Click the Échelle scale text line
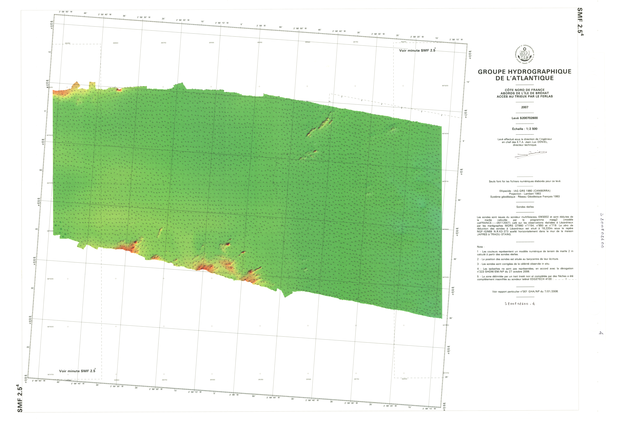Image resolution: width=622 pixels, height=421 pixels. 524,128
